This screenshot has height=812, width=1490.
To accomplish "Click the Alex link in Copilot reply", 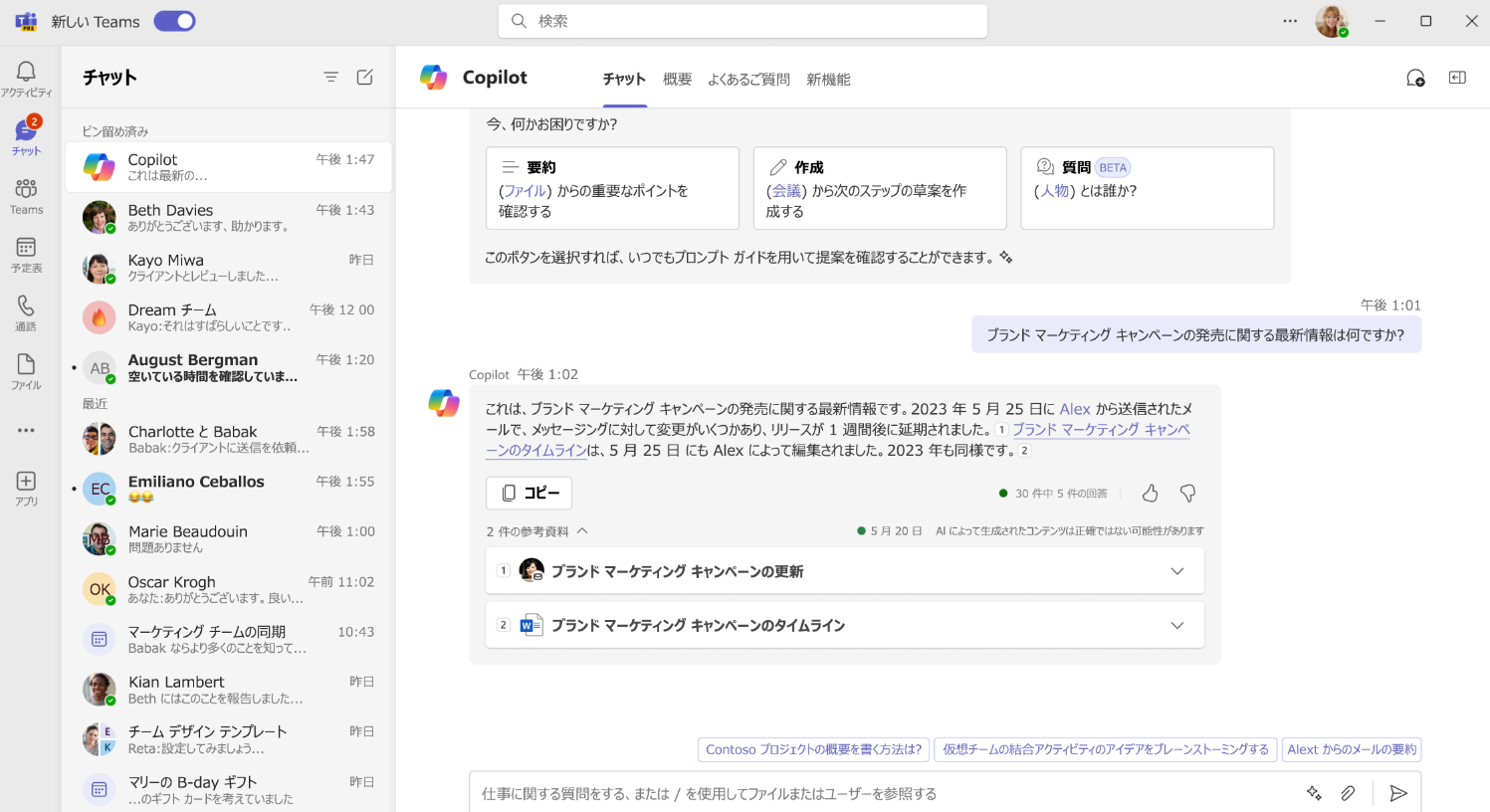I will pos(1075,409).
